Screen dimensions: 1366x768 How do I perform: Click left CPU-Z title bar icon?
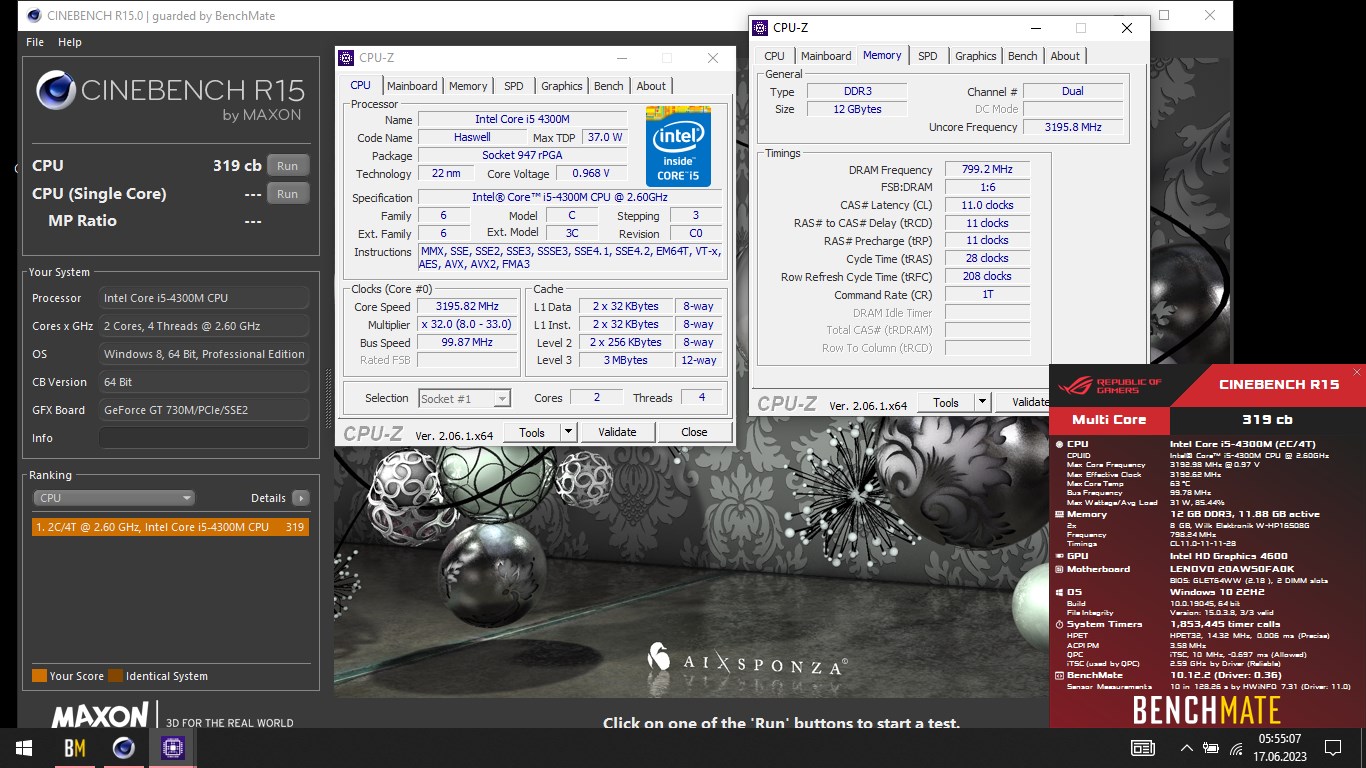click(x=346, y=58)
